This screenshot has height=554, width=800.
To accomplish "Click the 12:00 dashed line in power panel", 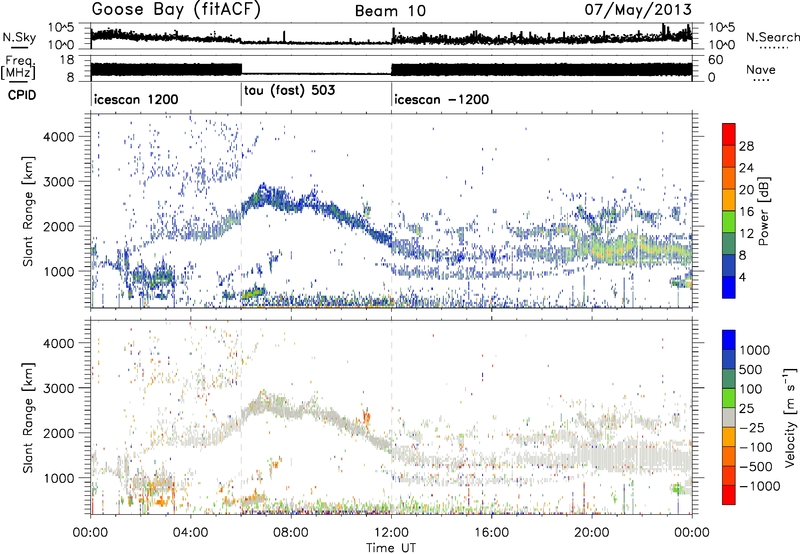I will pos(391,211).
